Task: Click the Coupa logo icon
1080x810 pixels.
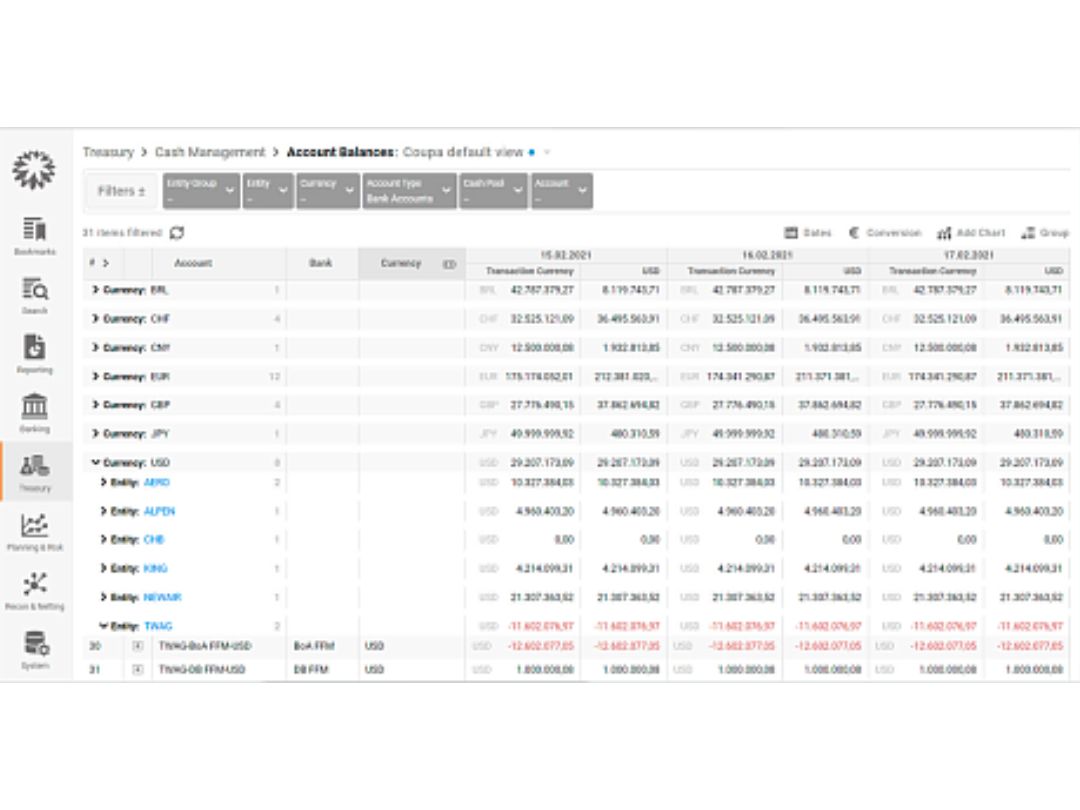Action: coord(34,169)
